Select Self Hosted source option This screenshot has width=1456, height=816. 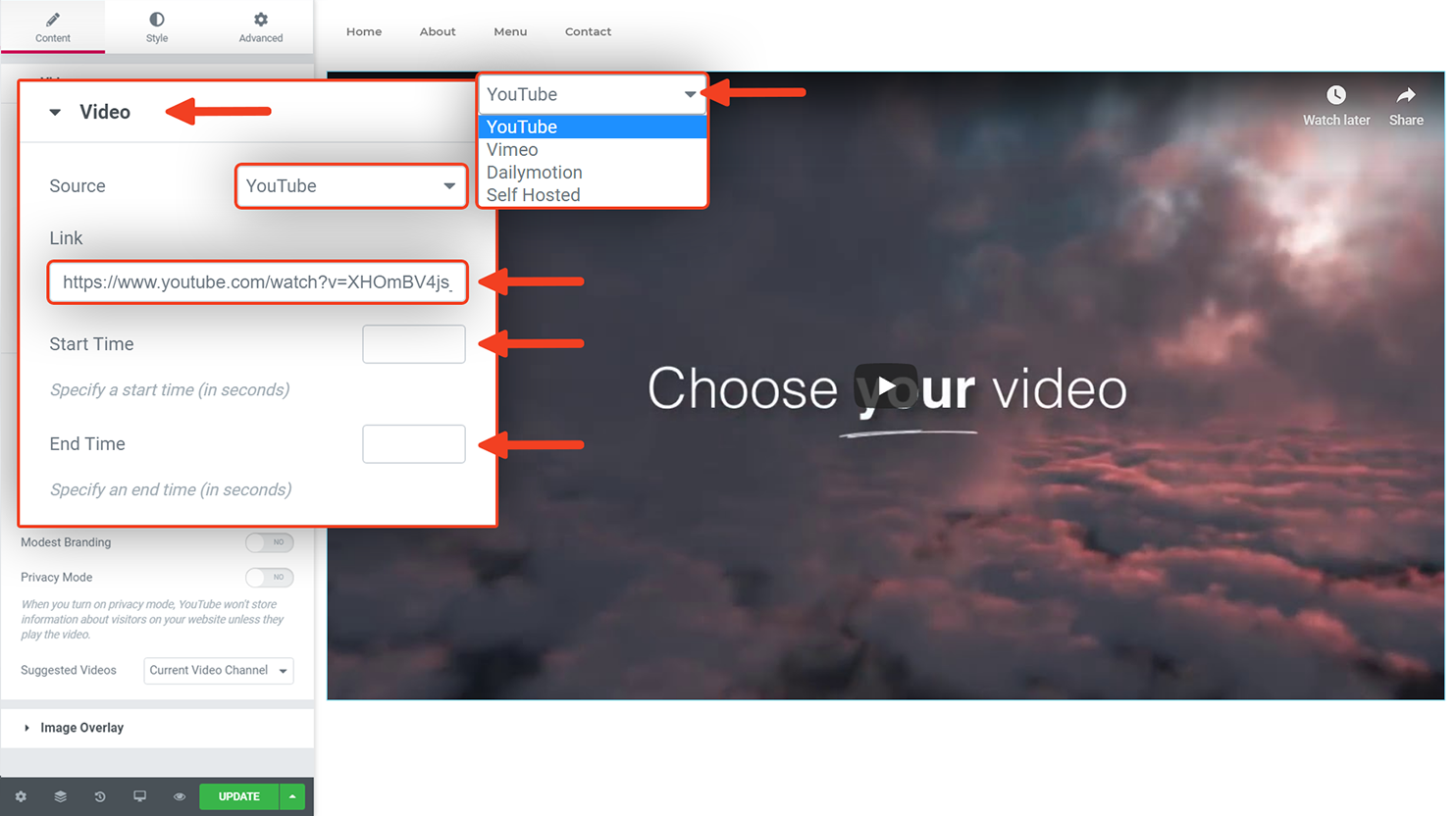[x=593, y=194]
